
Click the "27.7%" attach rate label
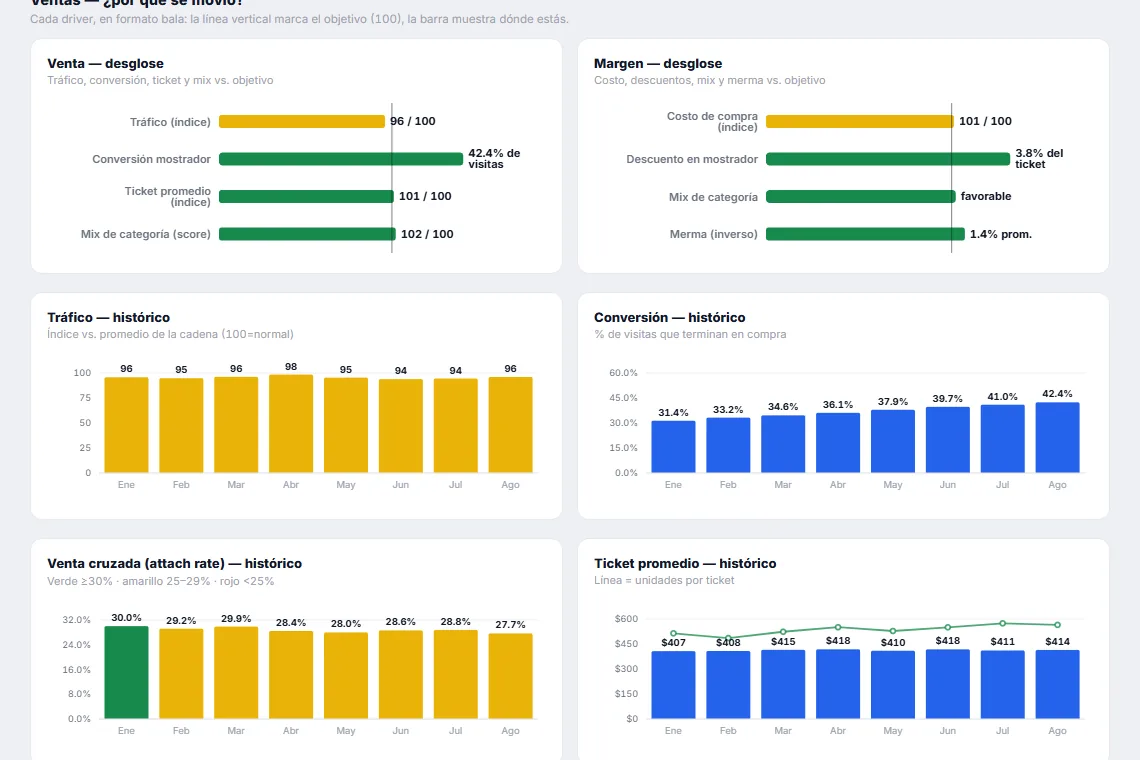click(510, 625)
